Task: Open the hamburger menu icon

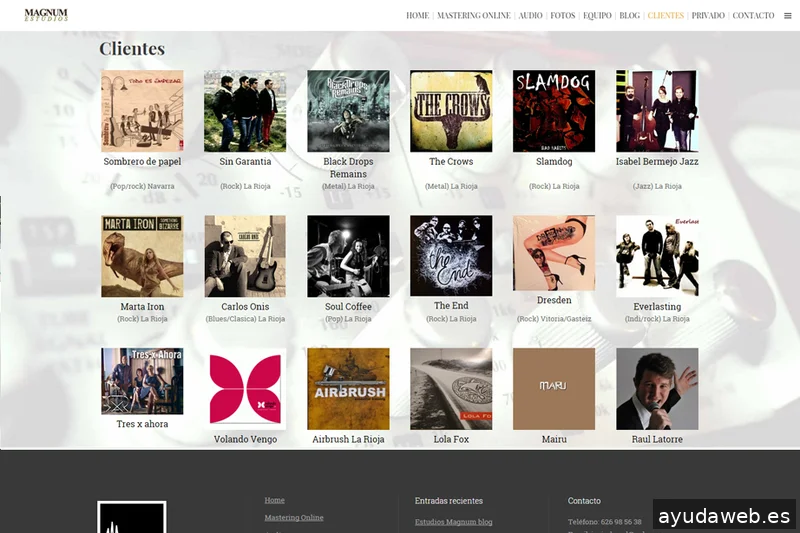Action: coord(788,16)
